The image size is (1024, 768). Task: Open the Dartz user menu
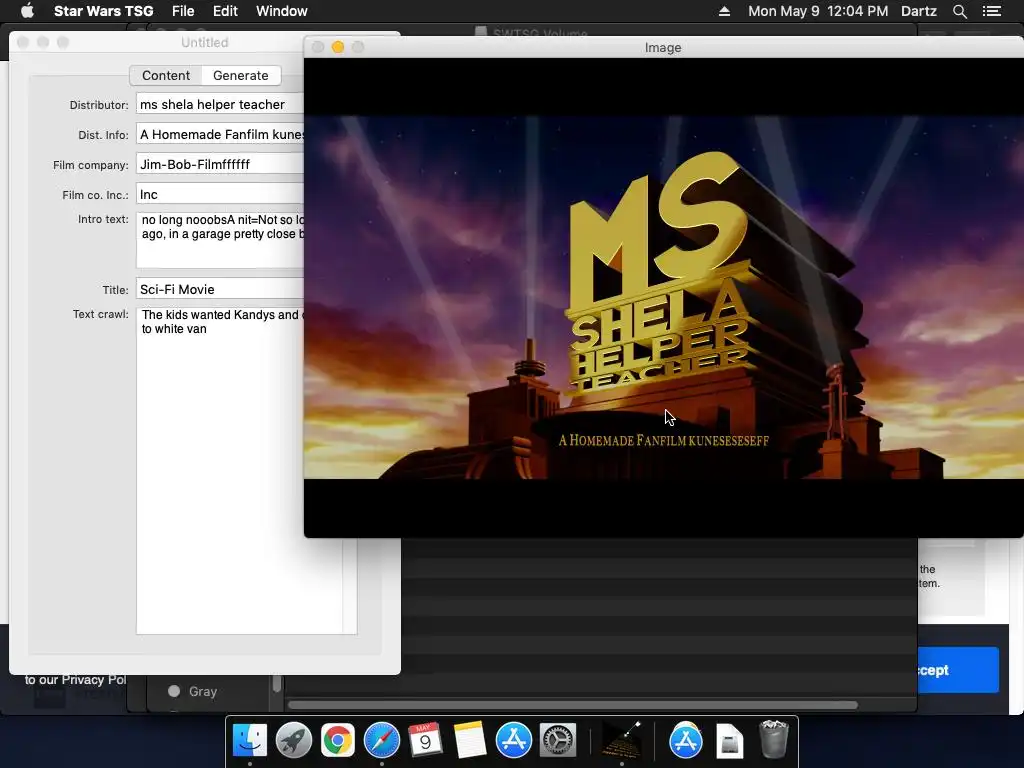pos(918,11)
